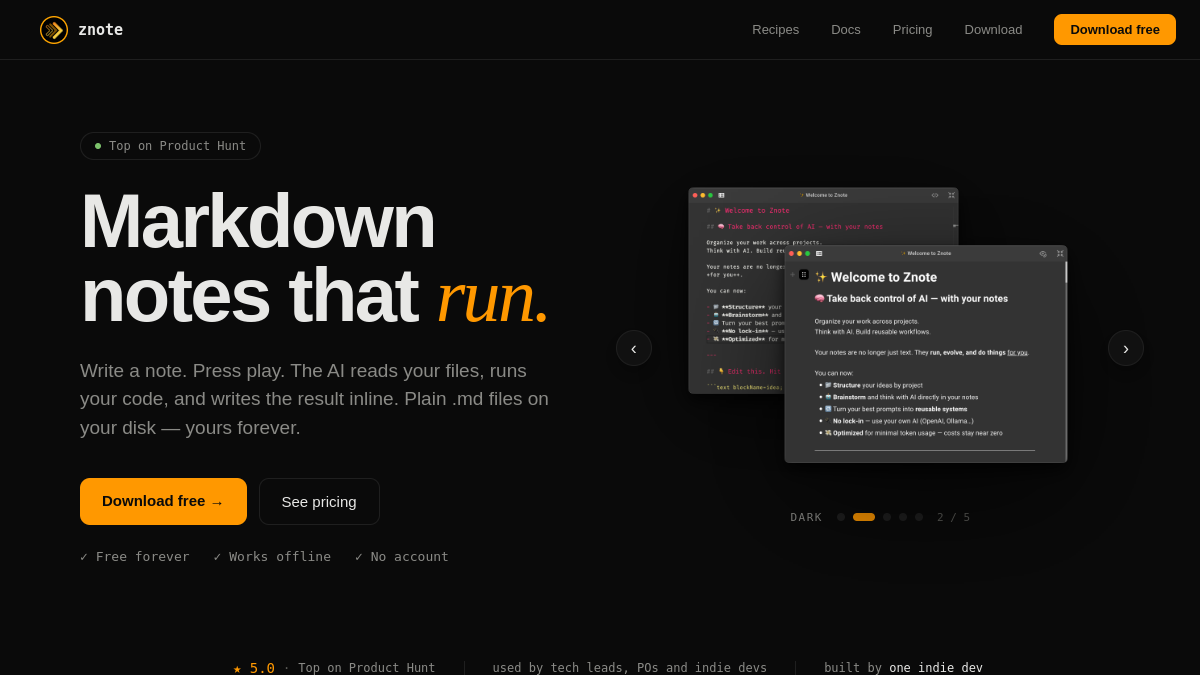Click the hero Download free button

[x=163, y=501]
